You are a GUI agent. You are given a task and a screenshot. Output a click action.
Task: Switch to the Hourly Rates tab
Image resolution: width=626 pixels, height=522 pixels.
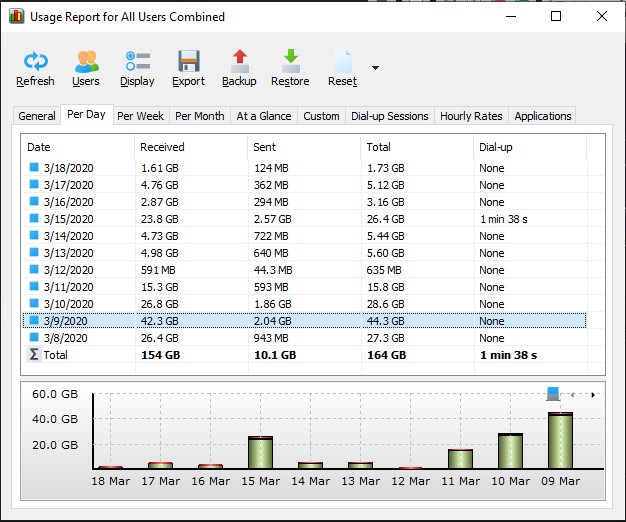[471, 116]
